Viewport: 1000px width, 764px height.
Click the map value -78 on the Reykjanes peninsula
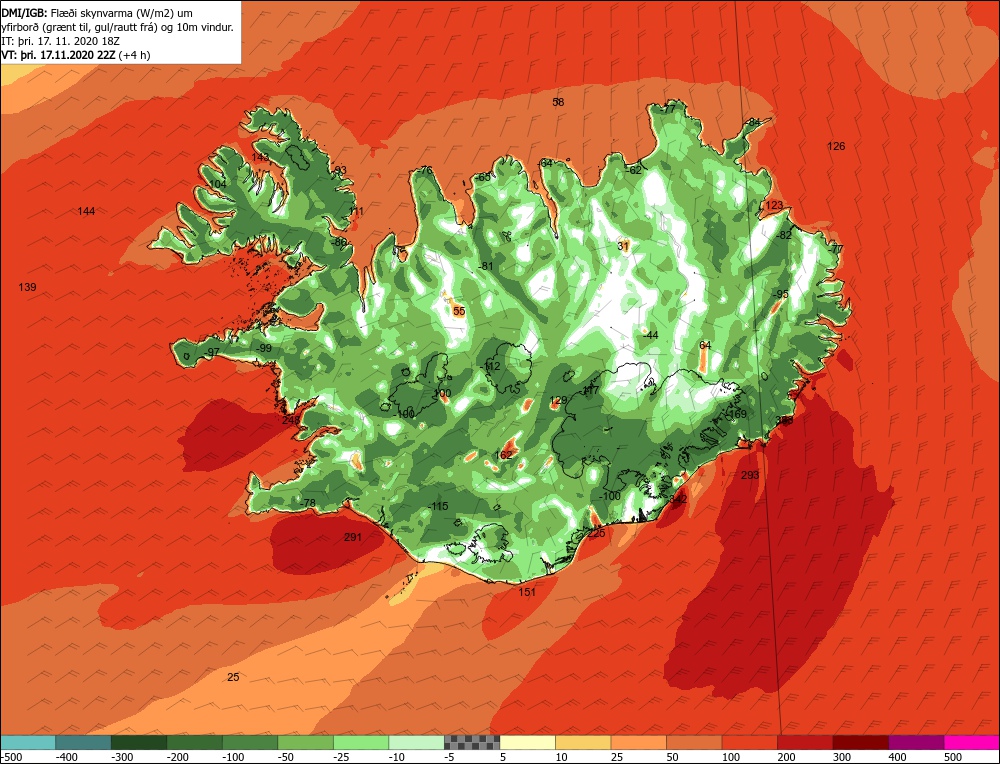pos(307,503)
